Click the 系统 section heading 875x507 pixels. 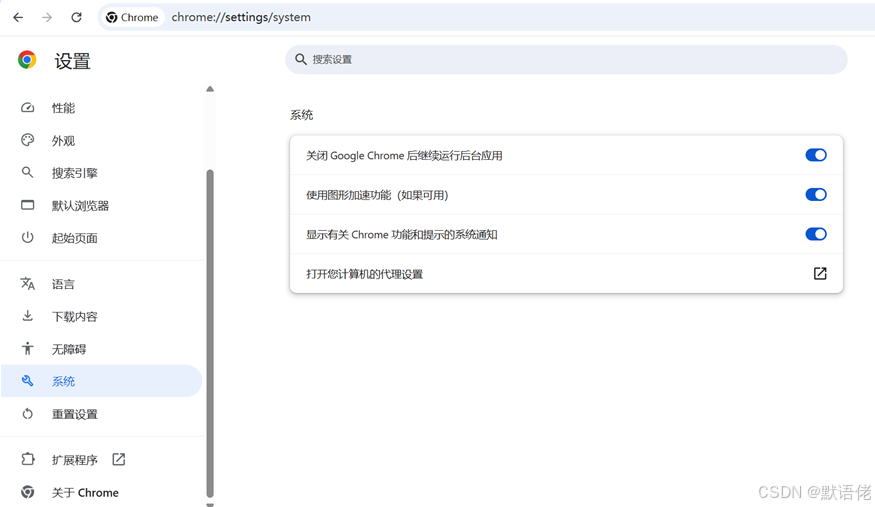coord(301,115)
